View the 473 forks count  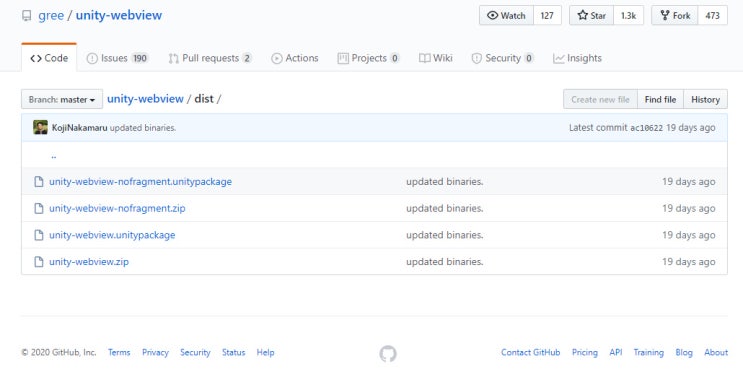click(x=713, y=16)
